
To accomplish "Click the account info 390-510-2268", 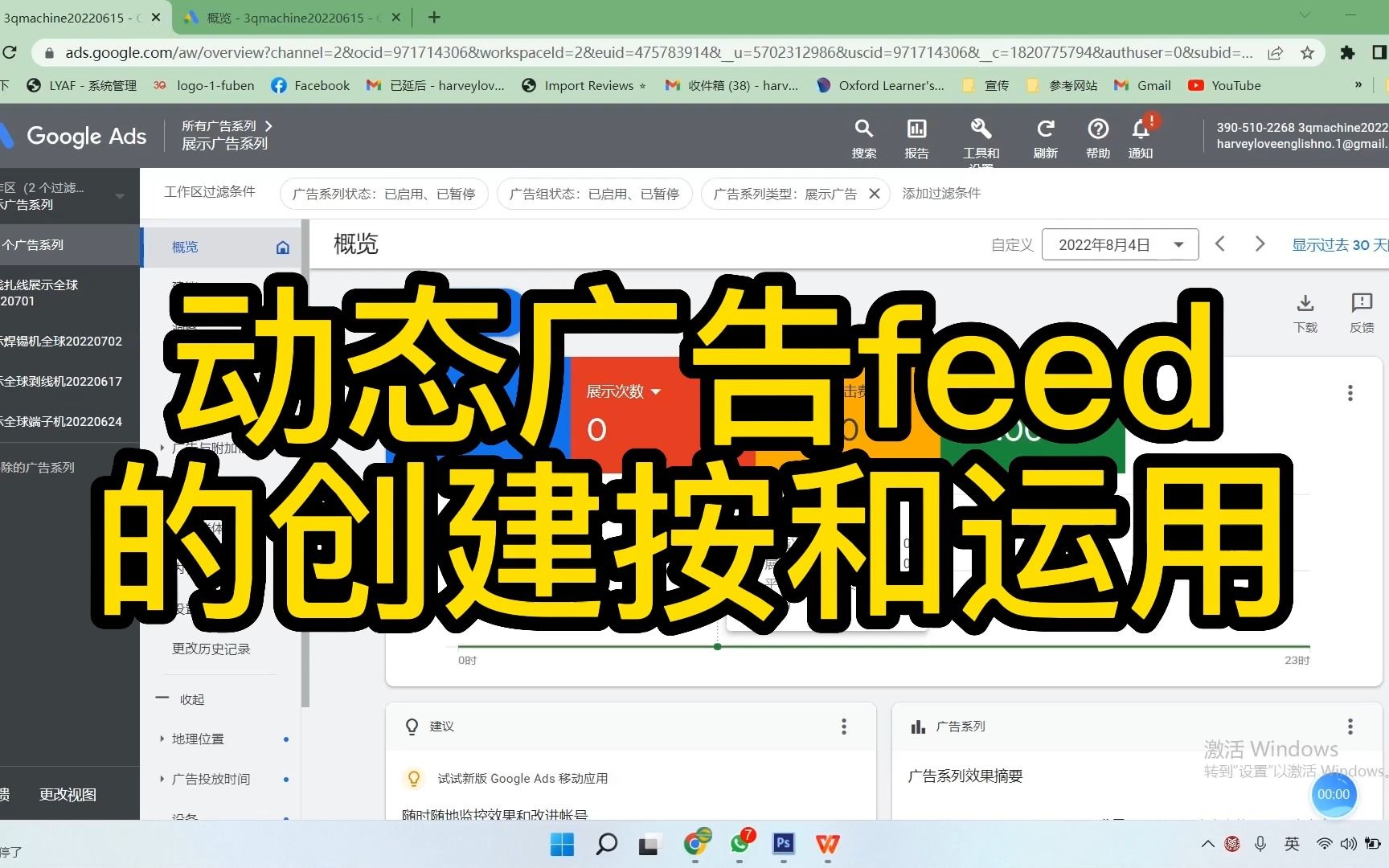I will pyautogui.click(x=1301, y=135).
